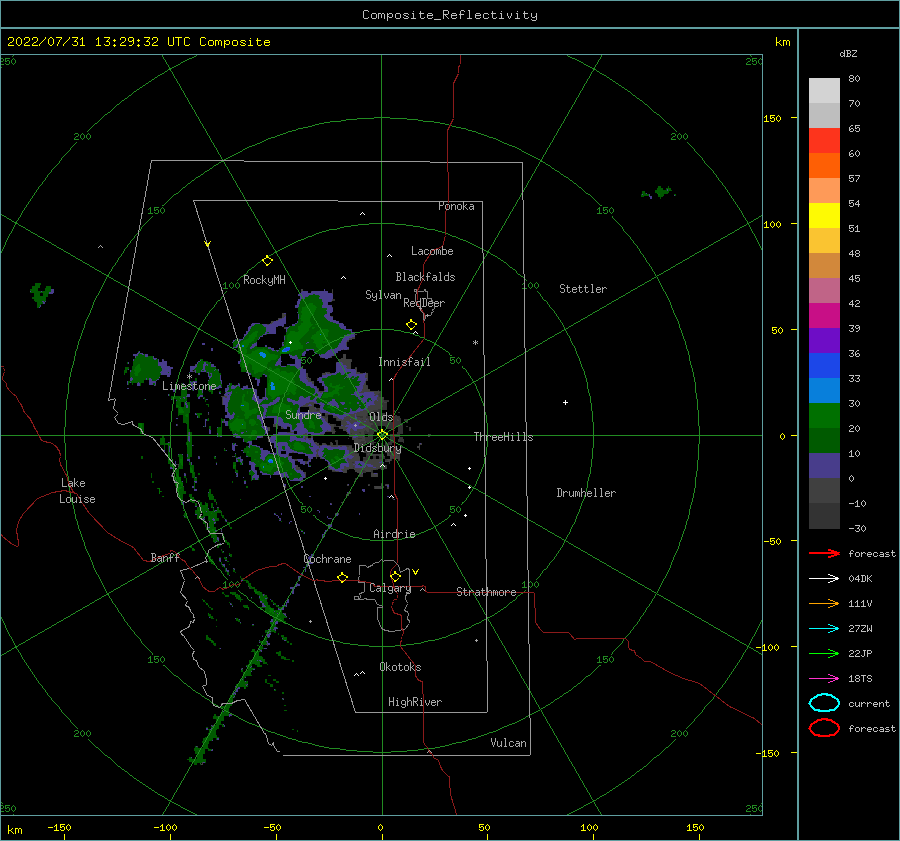Click the Blackfalds city label

425,277
